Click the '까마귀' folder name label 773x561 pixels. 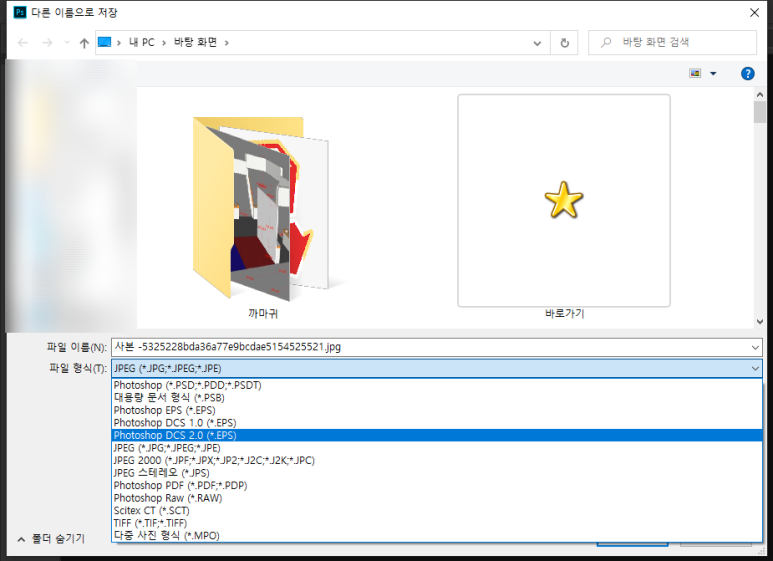click(x=263, y=313)
